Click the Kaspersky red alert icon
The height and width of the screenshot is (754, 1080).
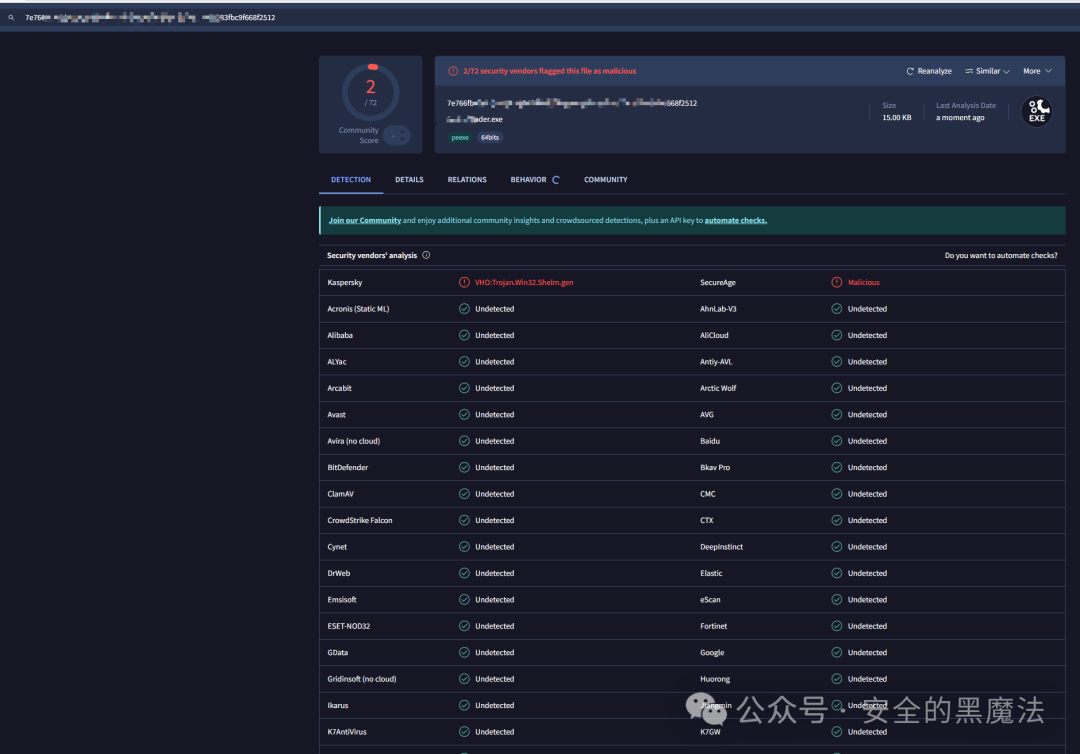(x=464, y=282)
